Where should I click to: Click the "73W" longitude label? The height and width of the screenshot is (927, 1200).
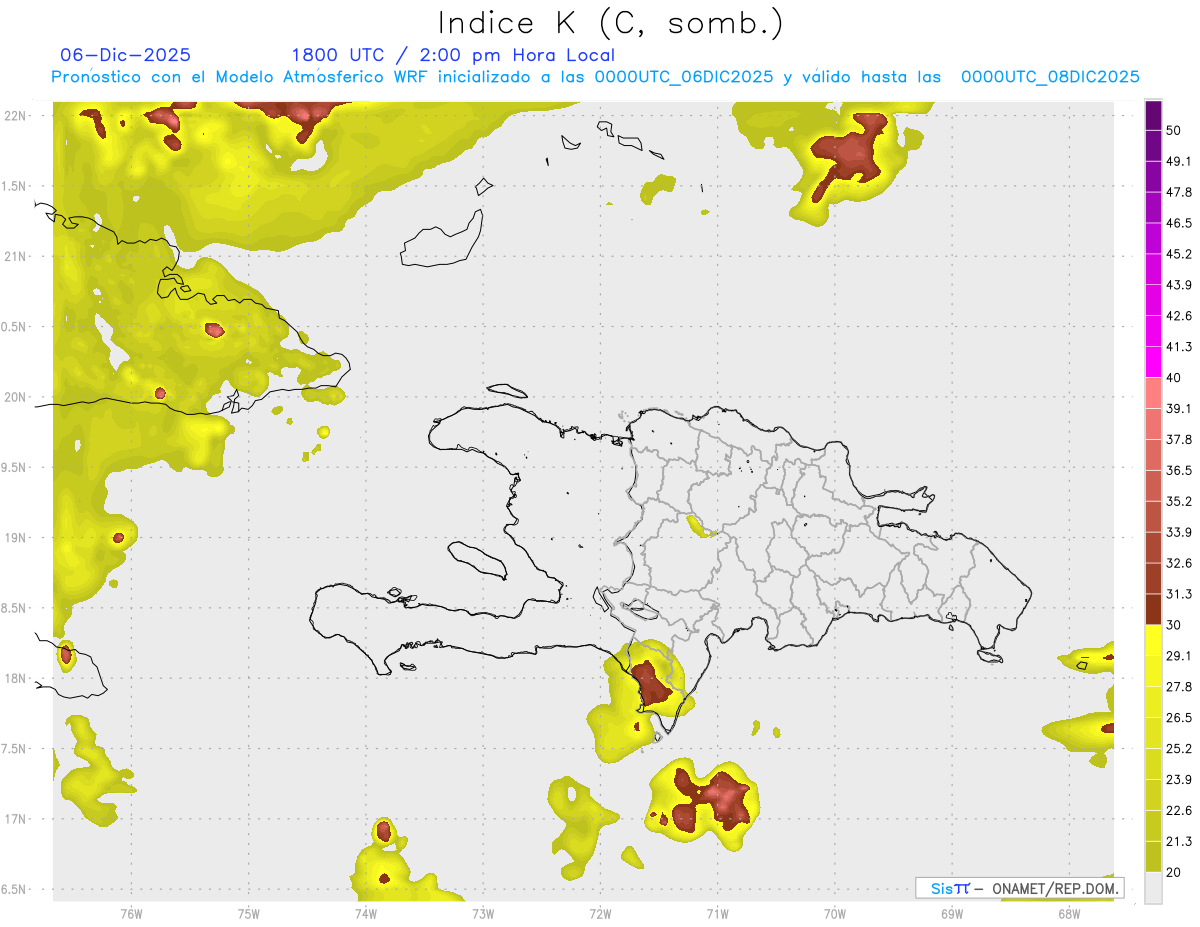click(x=483, y=914)
